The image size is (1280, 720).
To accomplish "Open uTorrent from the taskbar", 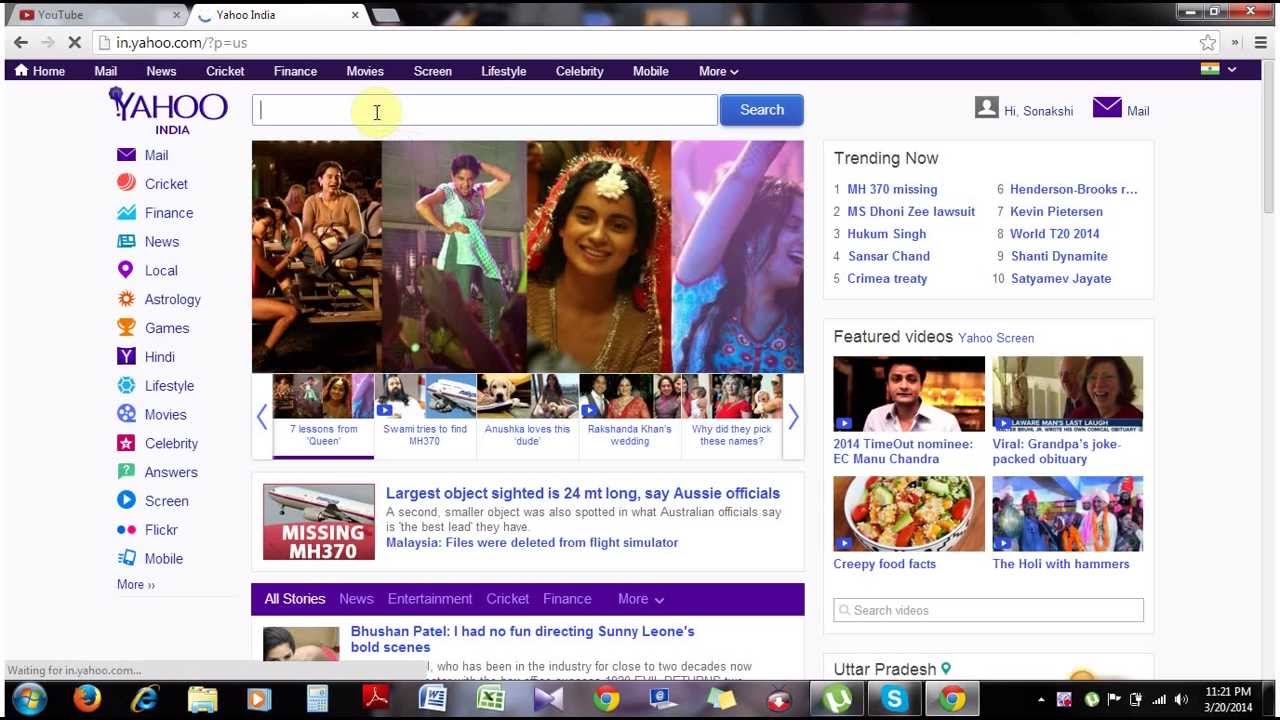I will [837, 699].
